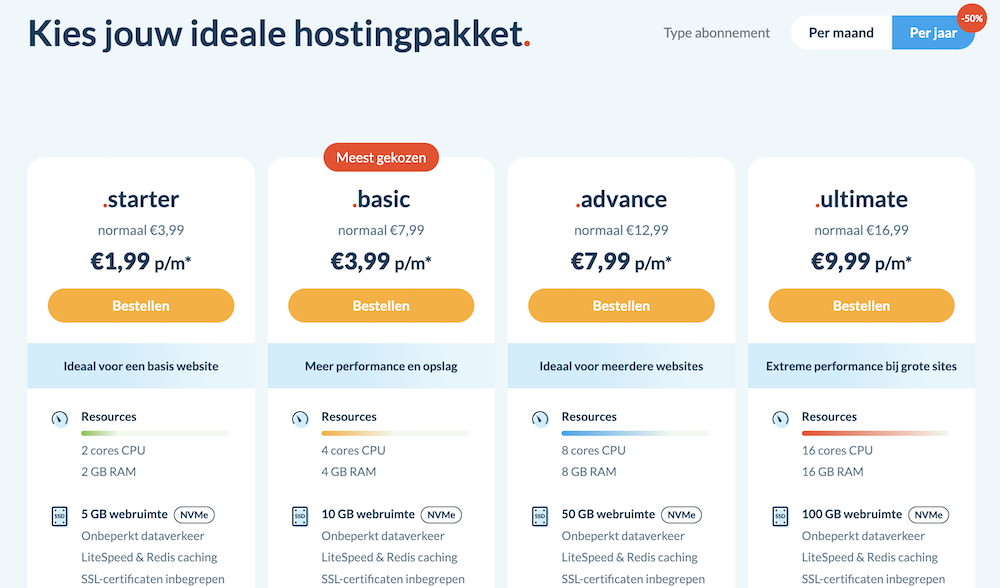The image size is (1000, 588).
Task: Click the Meest gekozen badge
Action: [x=381, y=158]
